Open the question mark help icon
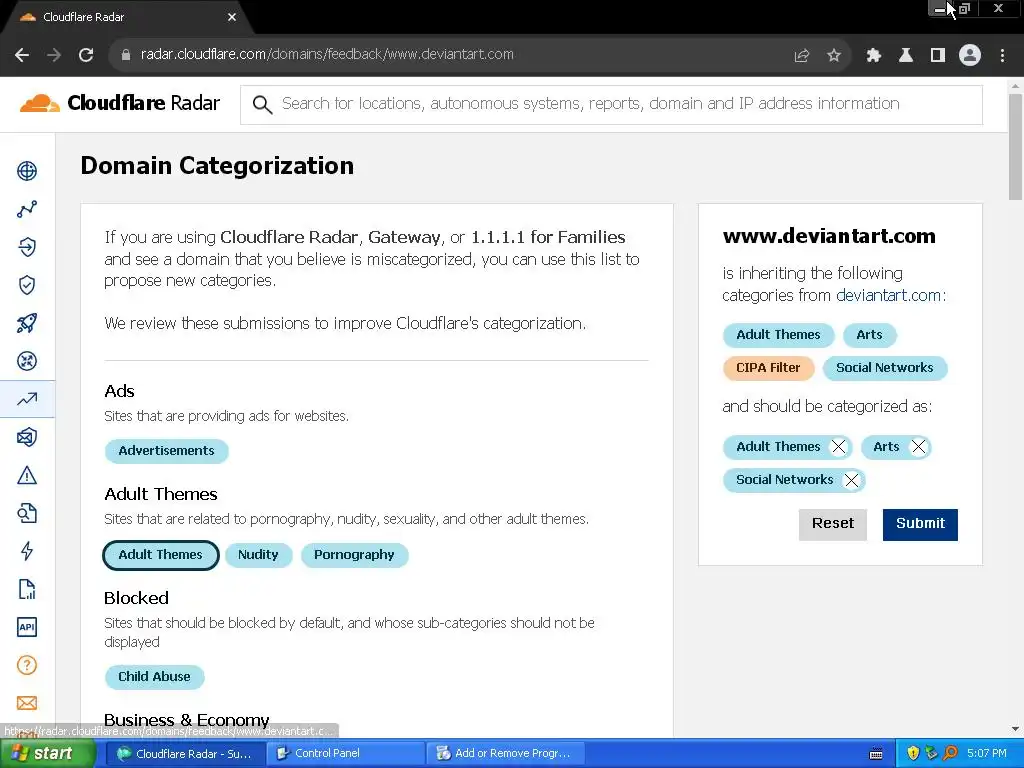Viewport: 1024px width, 768px height. pyautogui.click(x=27, y=665)
